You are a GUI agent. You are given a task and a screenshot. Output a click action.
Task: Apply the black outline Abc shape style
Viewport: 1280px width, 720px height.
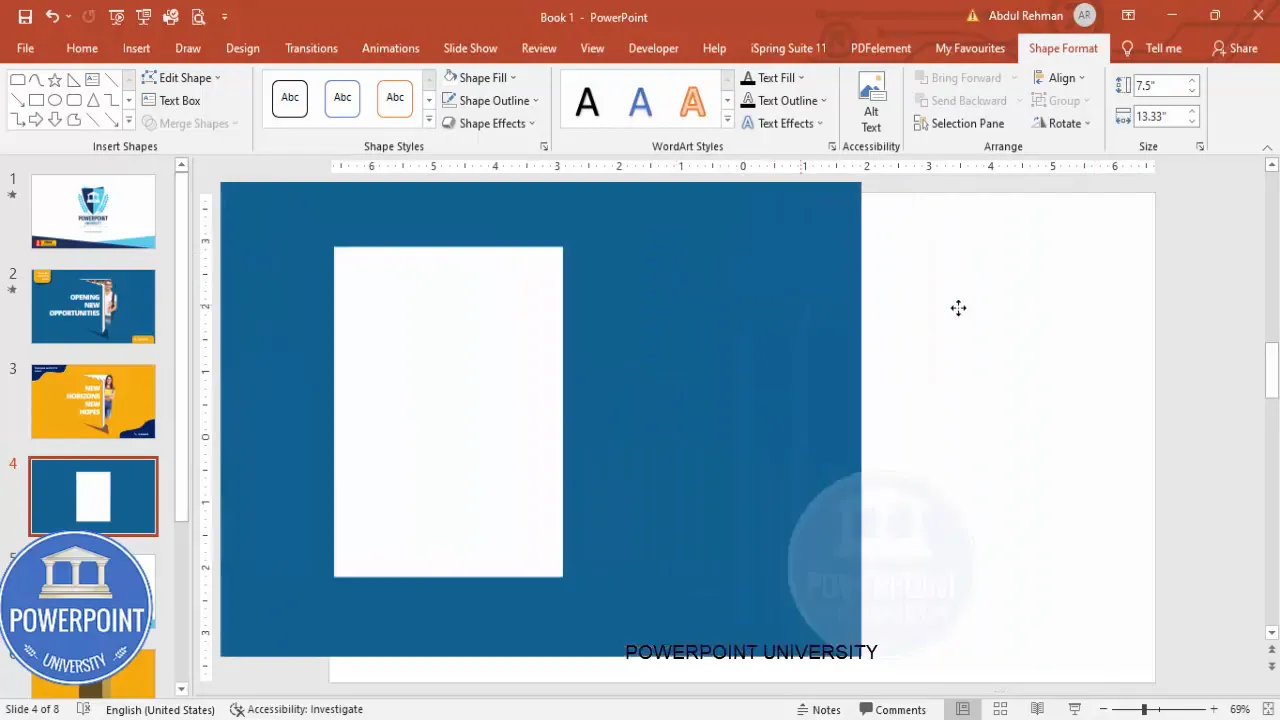[290, 98]
